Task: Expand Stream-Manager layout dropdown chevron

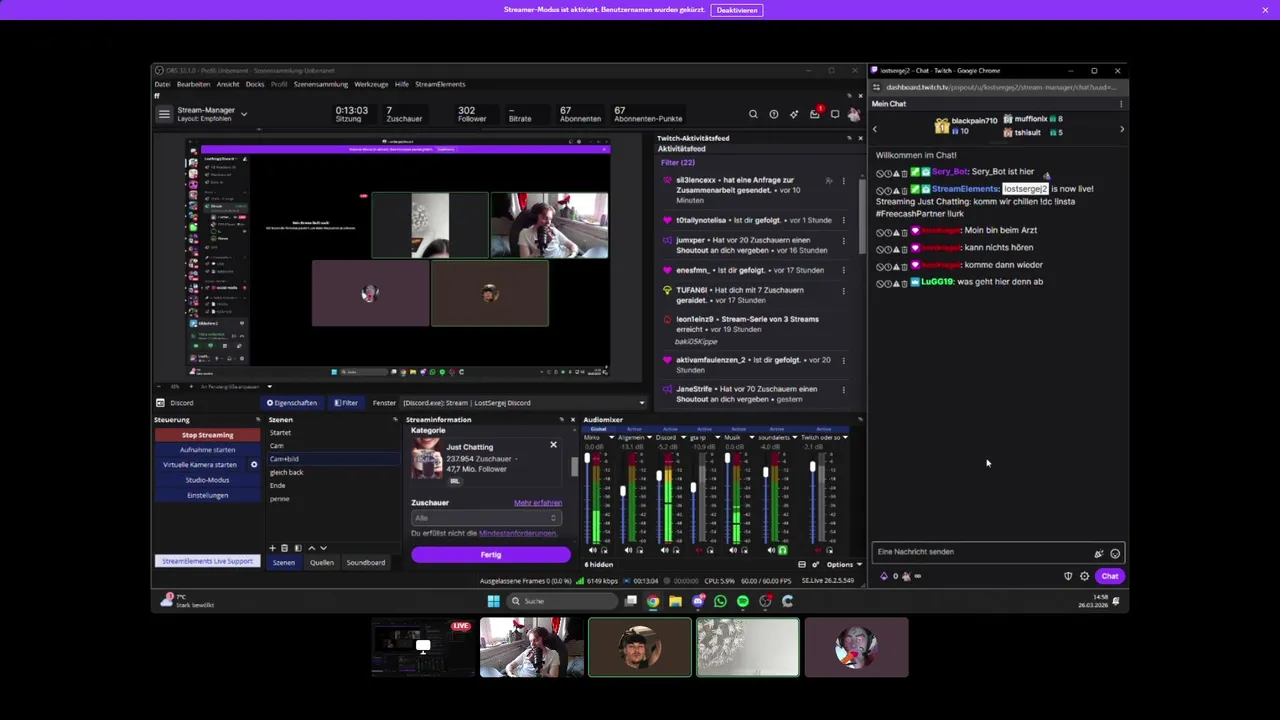Action: click(243, 114)
